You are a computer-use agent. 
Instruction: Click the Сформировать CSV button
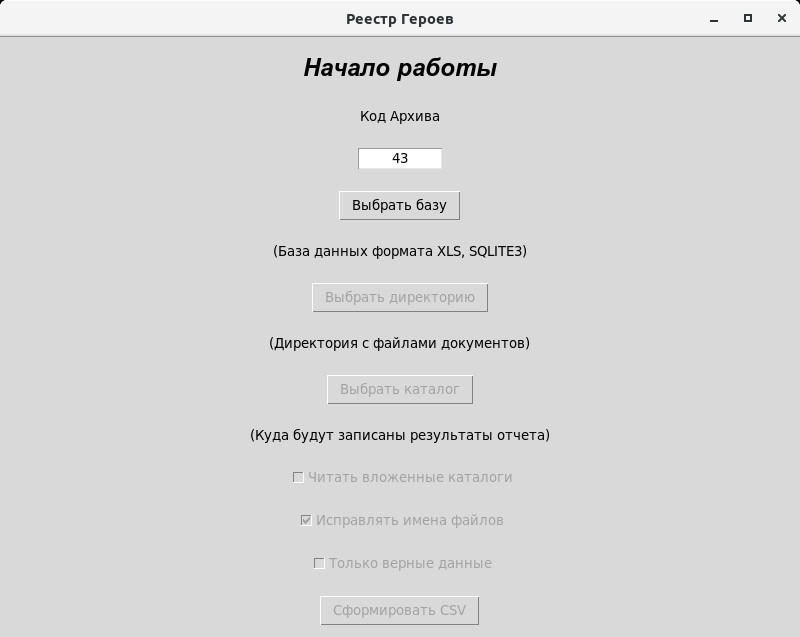[x=399, y=610]
